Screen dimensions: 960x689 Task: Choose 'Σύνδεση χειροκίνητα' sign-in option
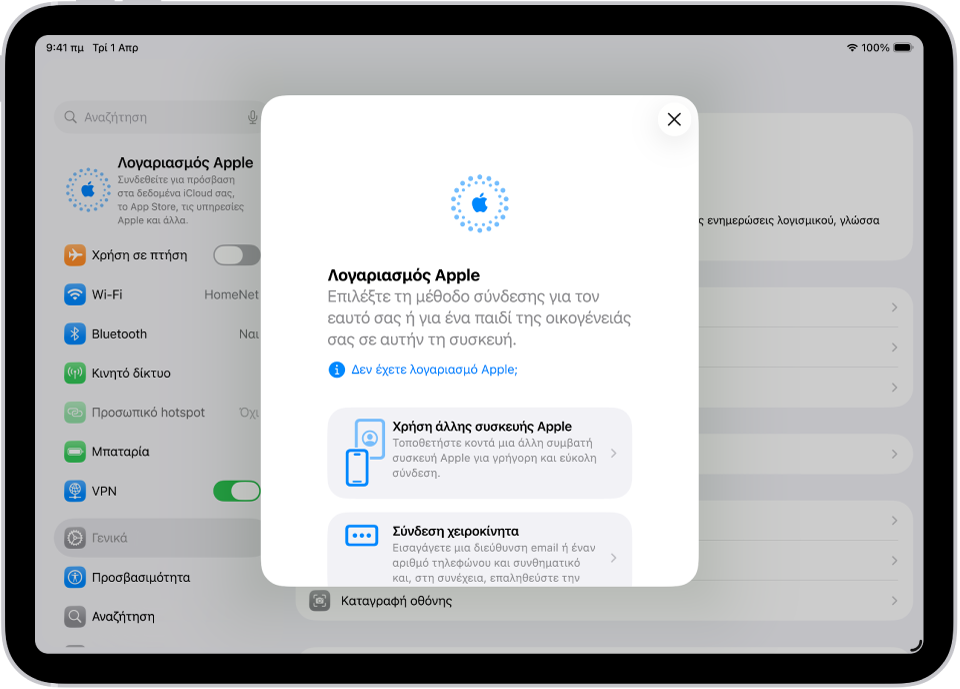click(479, 549)
